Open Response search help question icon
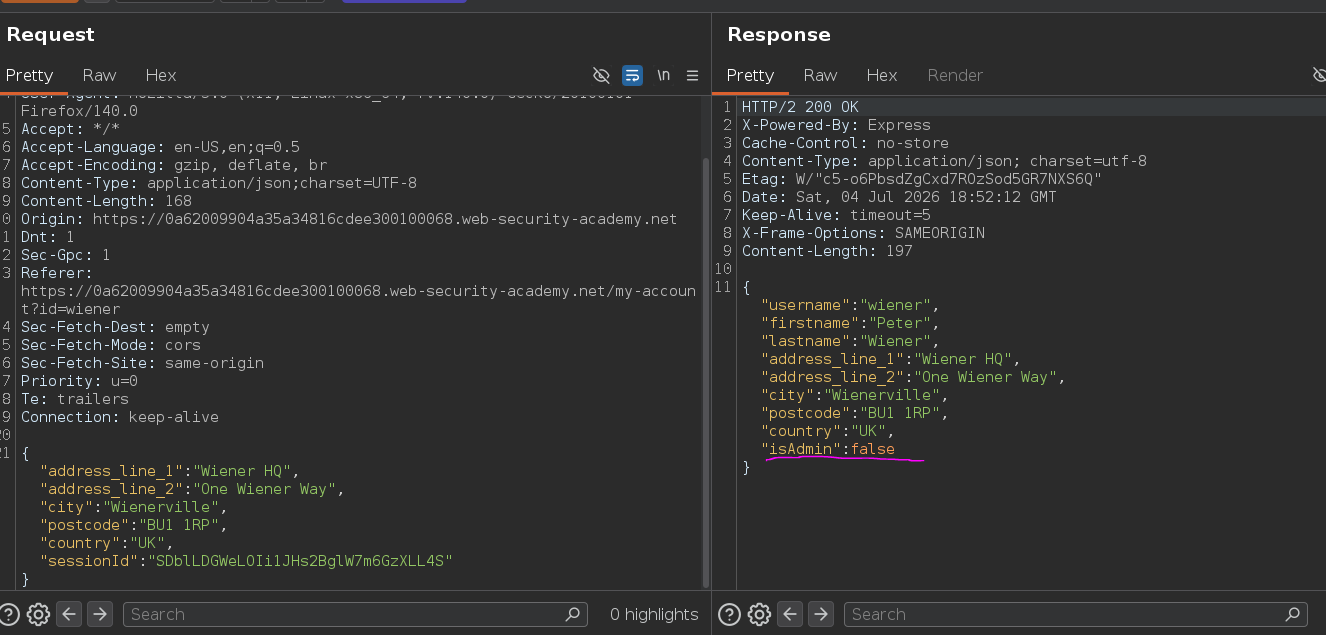This screenshot has width=1326, height=635. (730, 614)
